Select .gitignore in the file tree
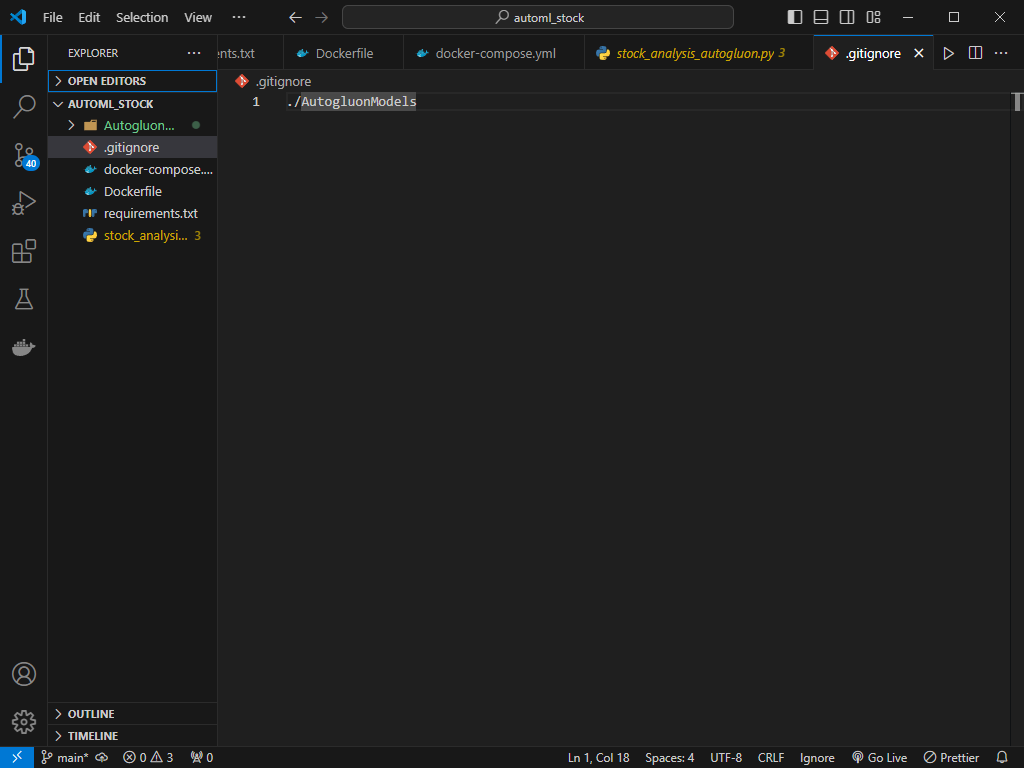 click(x=133, y=148)
